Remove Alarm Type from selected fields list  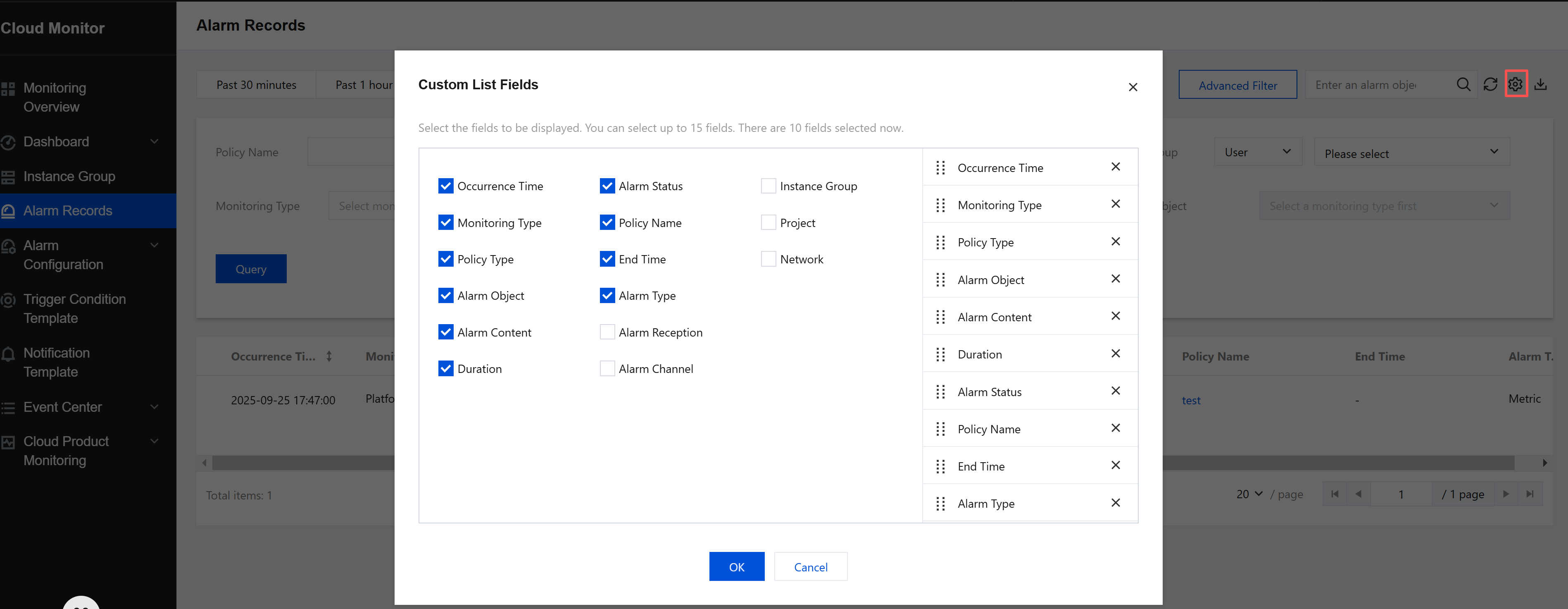[x=1116, y=503]
